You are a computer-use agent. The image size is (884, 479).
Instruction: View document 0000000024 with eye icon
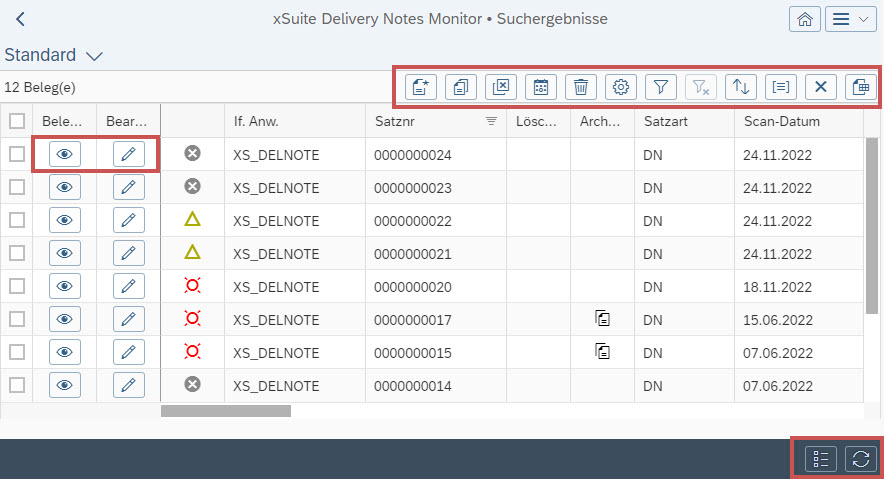pos(65,154)
